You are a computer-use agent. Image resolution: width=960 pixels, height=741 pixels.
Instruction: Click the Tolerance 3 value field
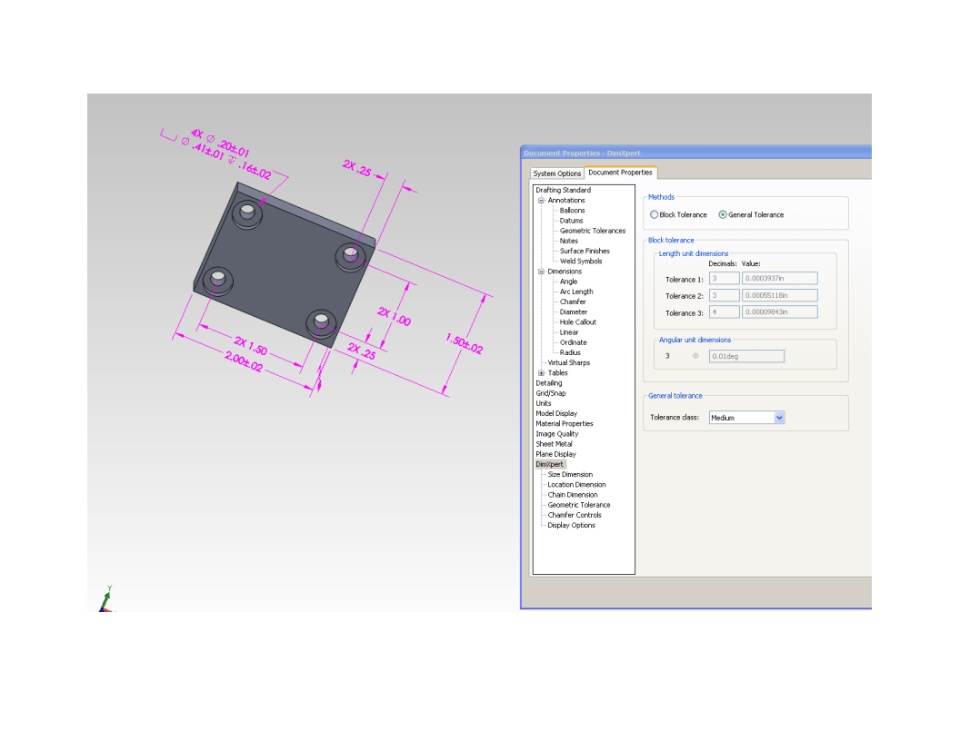pyautogui.click(x=779, y=312)
